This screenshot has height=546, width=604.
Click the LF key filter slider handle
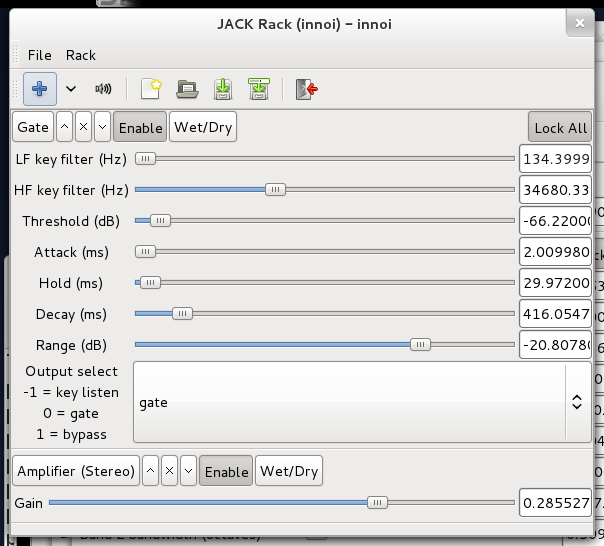[145, 158]
